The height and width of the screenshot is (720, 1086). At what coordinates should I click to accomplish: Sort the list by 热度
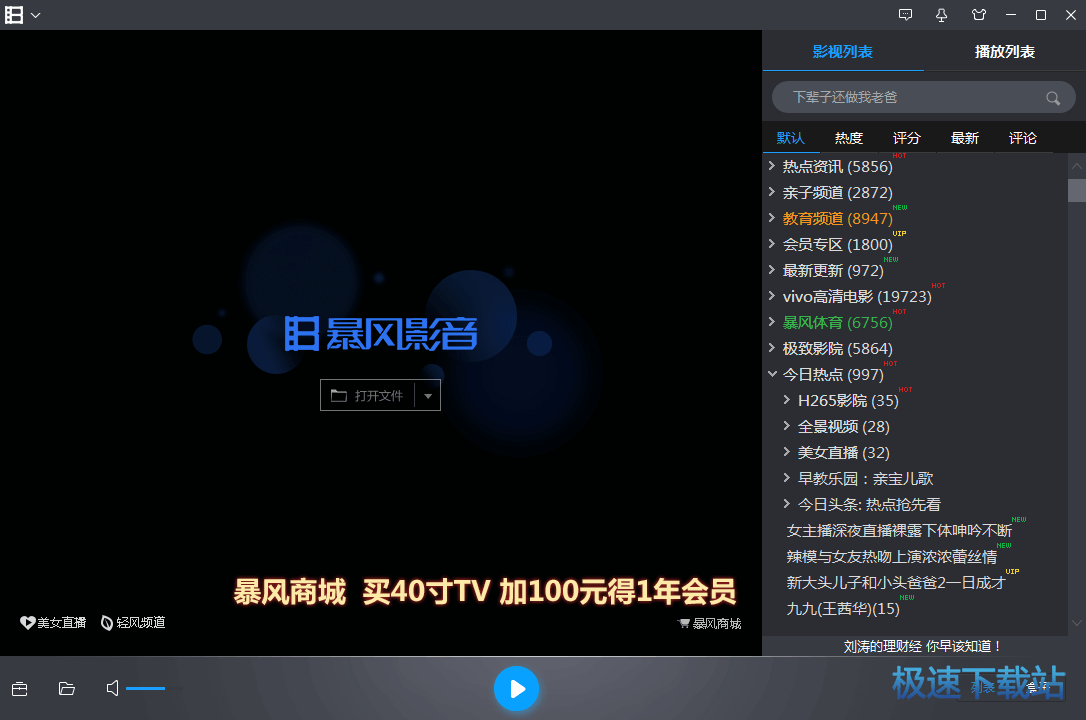pyautogui.click(x=848, y=138)
